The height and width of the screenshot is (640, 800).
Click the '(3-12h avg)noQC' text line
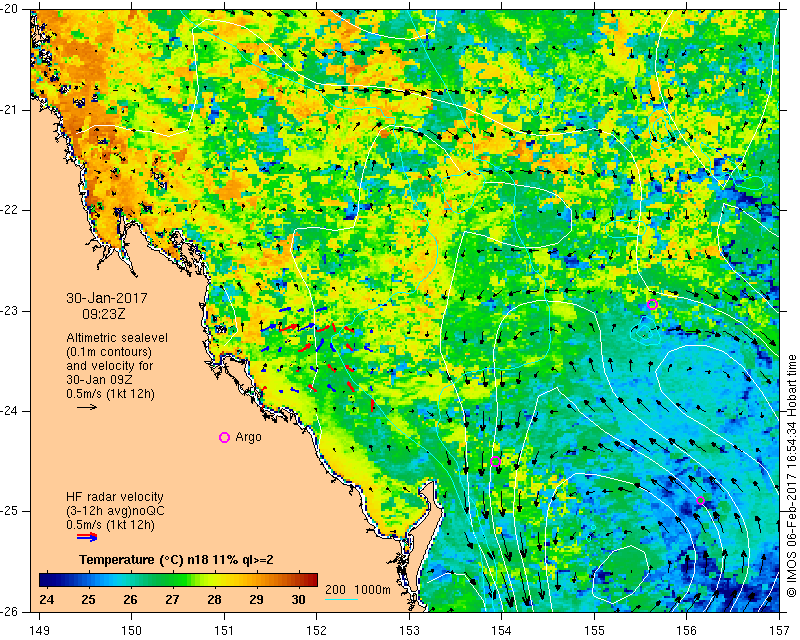pyautogui.click(x=115, y=511)
